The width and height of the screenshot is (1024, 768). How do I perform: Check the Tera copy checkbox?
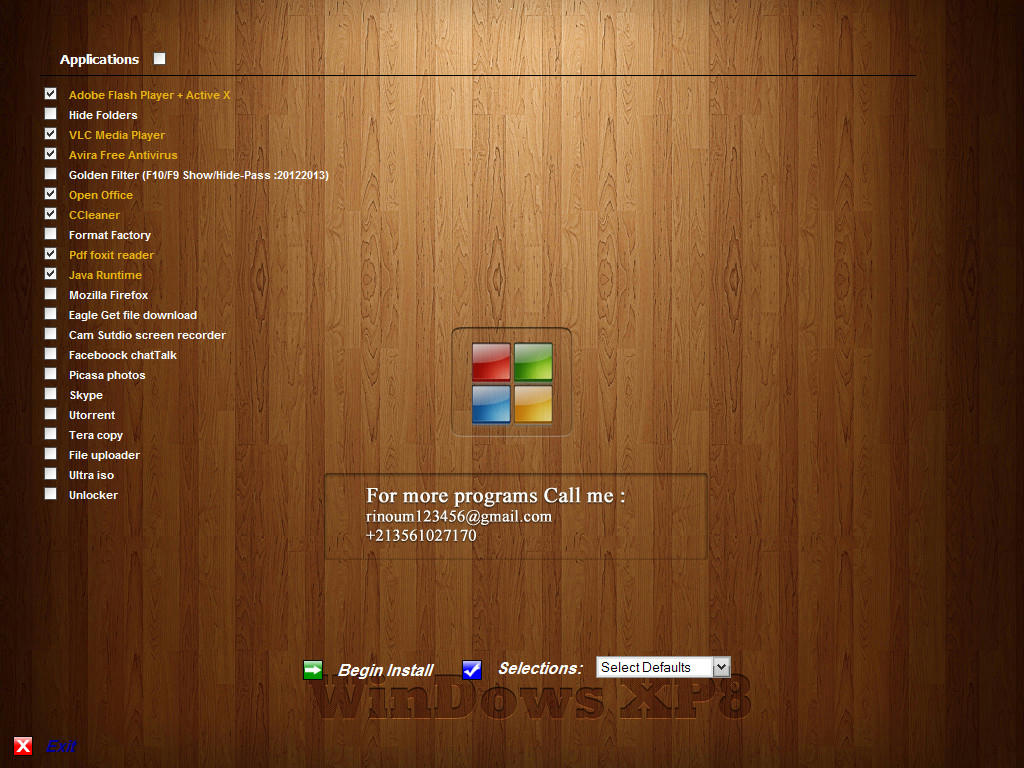click(x=50, y=434)
